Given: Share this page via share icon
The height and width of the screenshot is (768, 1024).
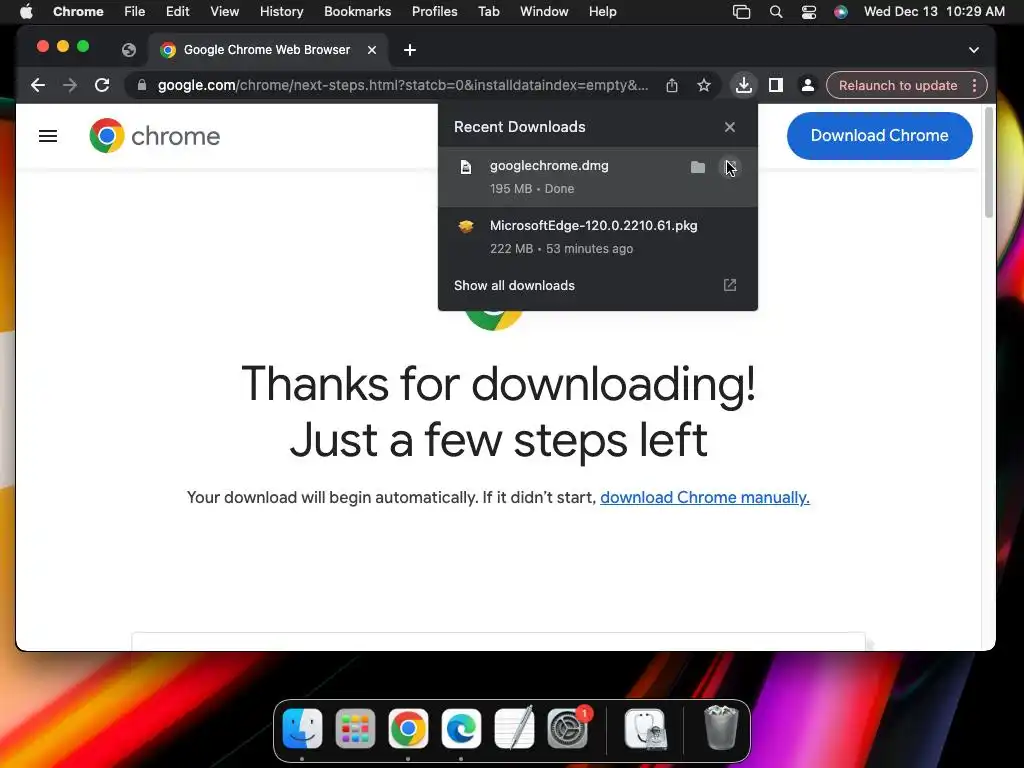Looking at the screenshot, I should pos(672,86).
